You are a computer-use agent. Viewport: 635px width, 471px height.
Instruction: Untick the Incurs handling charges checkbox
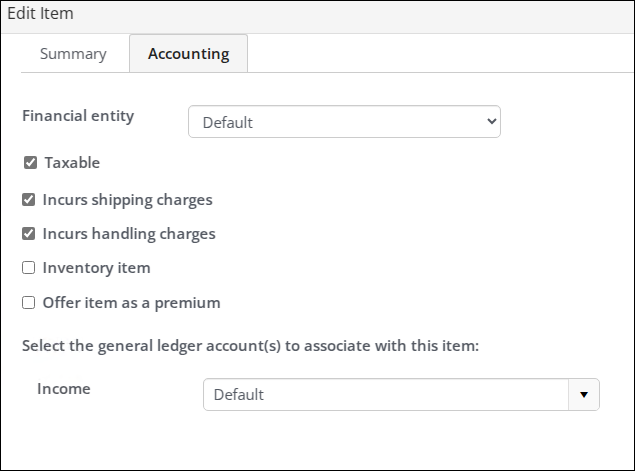[29, 234]
